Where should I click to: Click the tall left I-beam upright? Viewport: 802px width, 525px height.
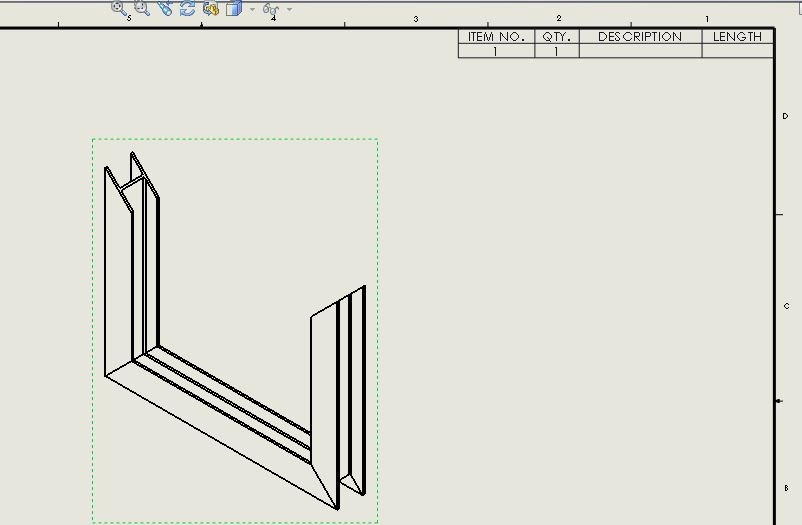click(119, 276)
